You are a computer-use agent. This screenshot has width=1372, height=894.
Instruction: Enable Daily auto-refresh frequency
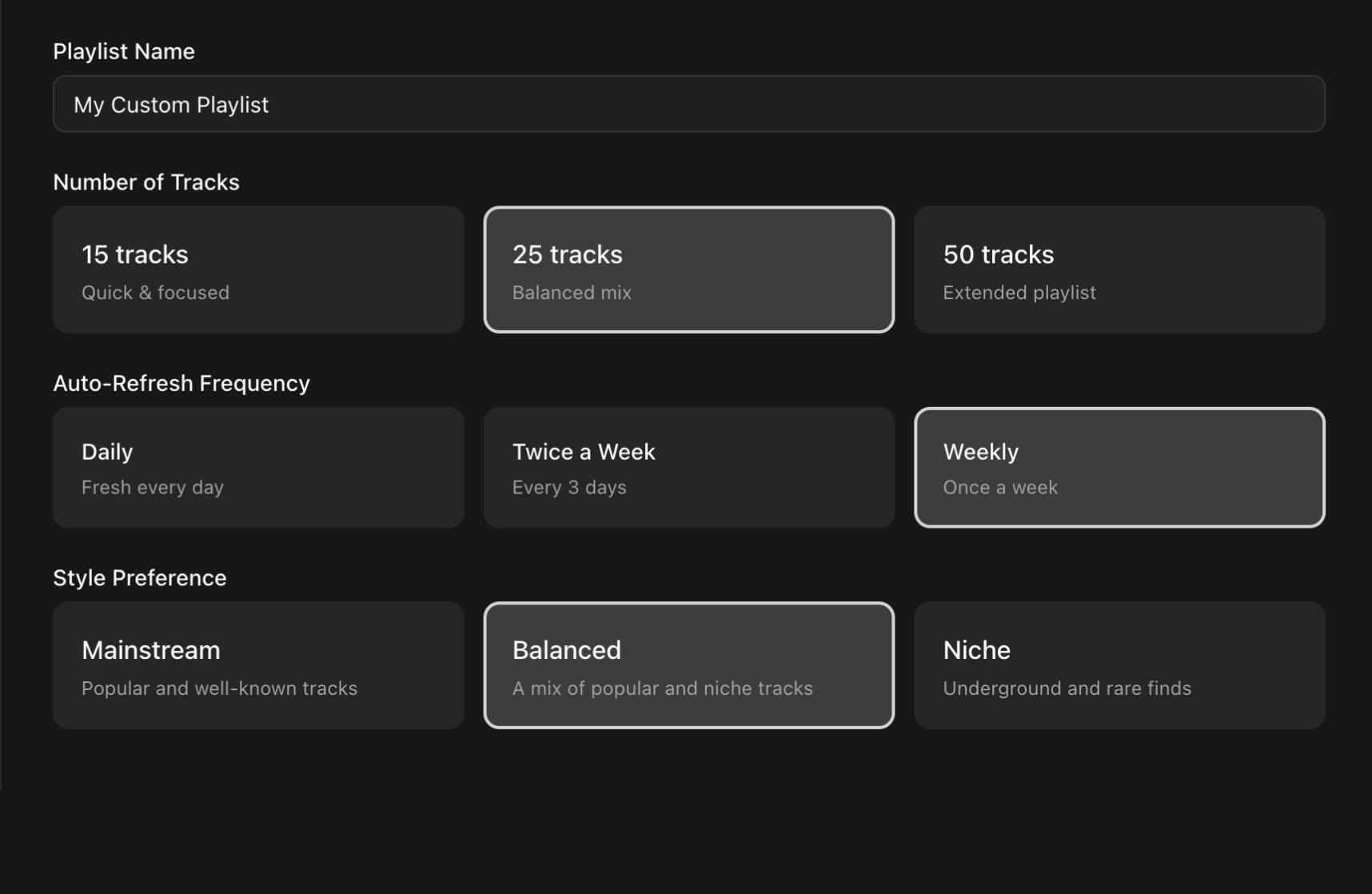(257, 467)
